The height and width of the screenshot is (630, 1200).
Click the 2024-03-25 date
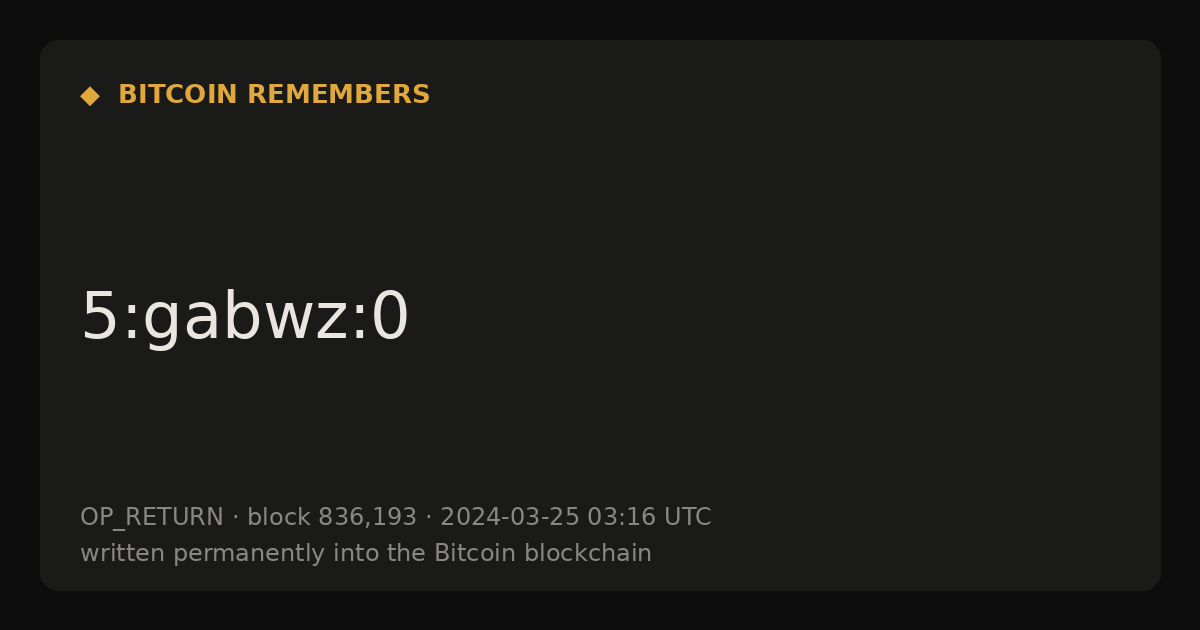tap(510, 518)
